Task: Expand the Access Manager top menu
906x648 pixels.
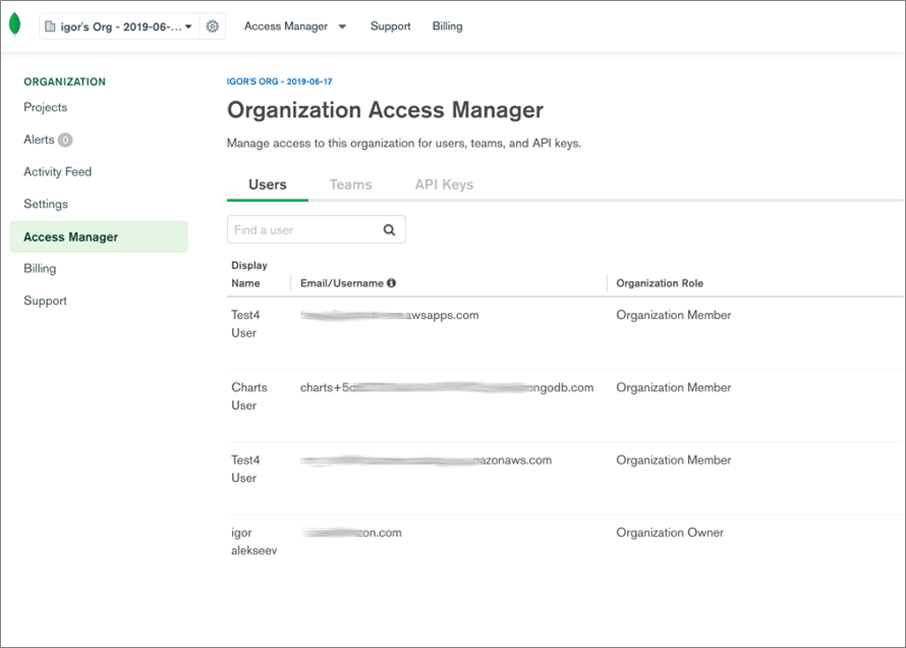Action: coord(295,27)
